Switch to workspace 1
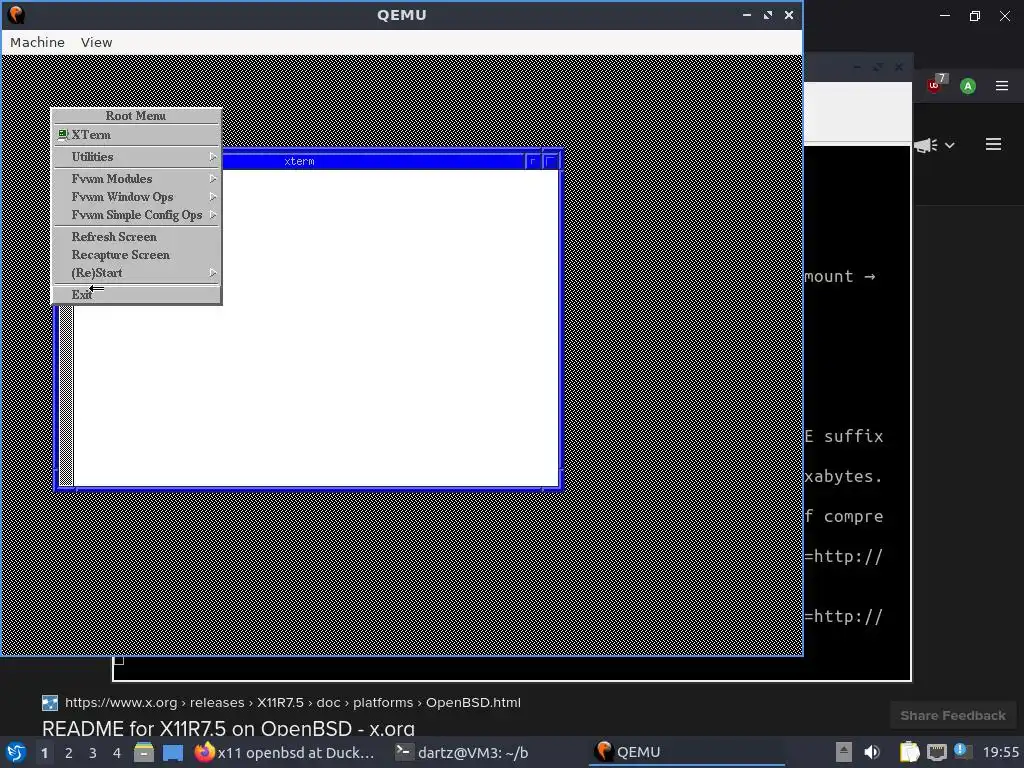The image size is (1024, 768). click(44, 753)
